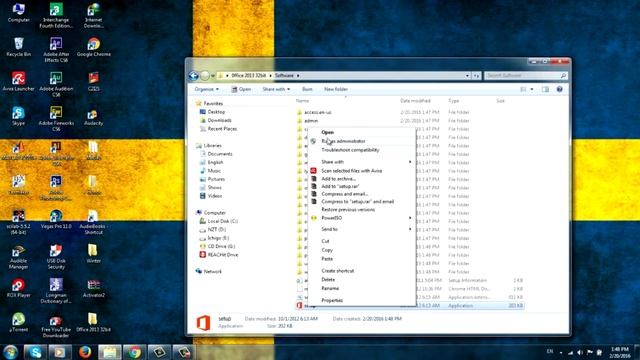Click the Office 2013 32bit breadcrumb
Image resolution: width=640 pixels, height=360 pixels.
[x=249, y=76]
